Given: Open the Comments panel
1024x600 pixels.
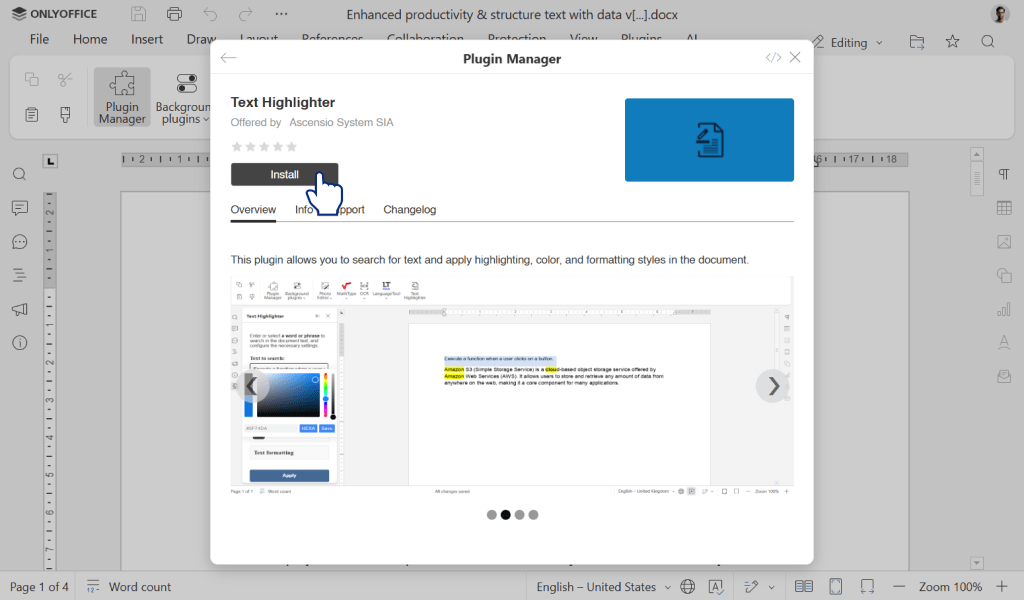Looking at the screenshot, I should [x=19, y=207].
